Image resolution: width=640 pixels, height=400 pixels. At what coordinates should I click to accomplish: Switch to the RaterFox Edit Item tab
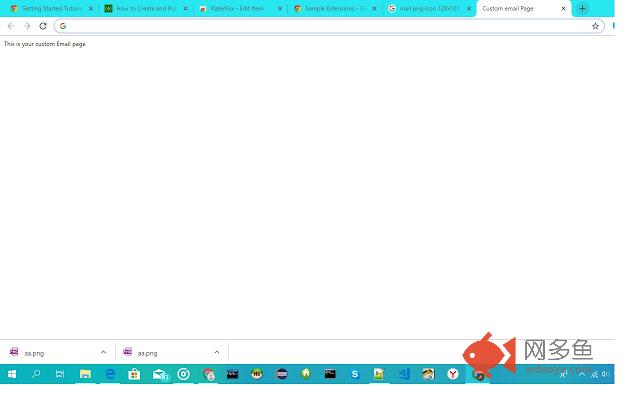(x=236, y=8)
